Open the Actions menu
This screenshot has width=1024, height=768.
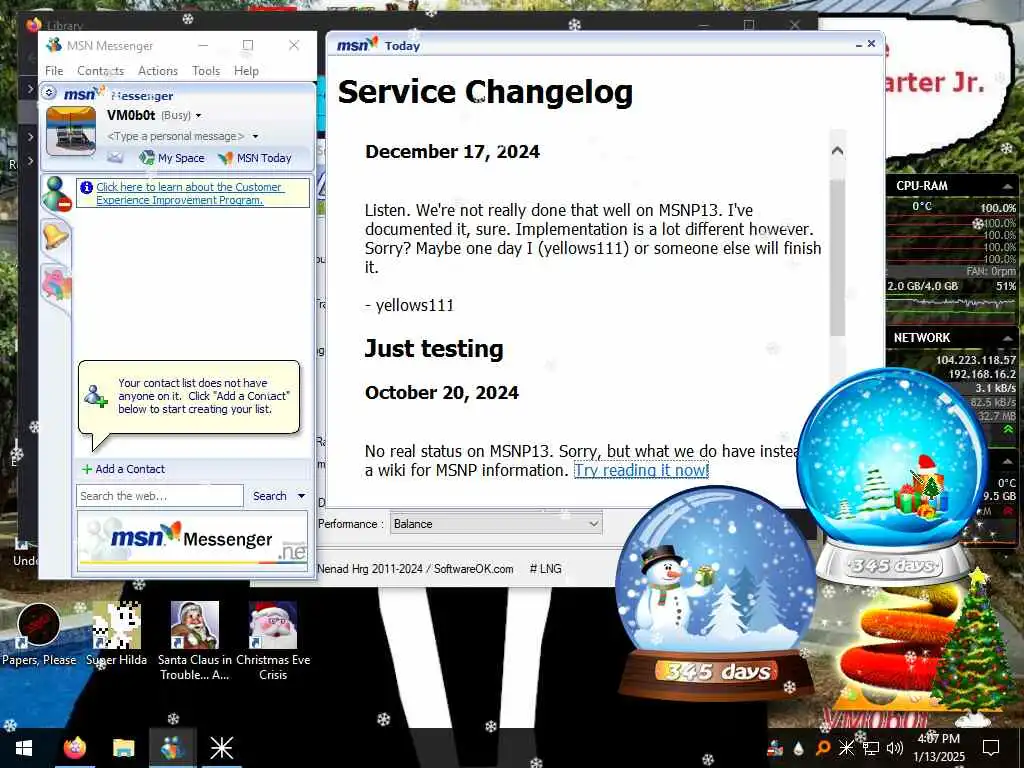coord(157,71)
